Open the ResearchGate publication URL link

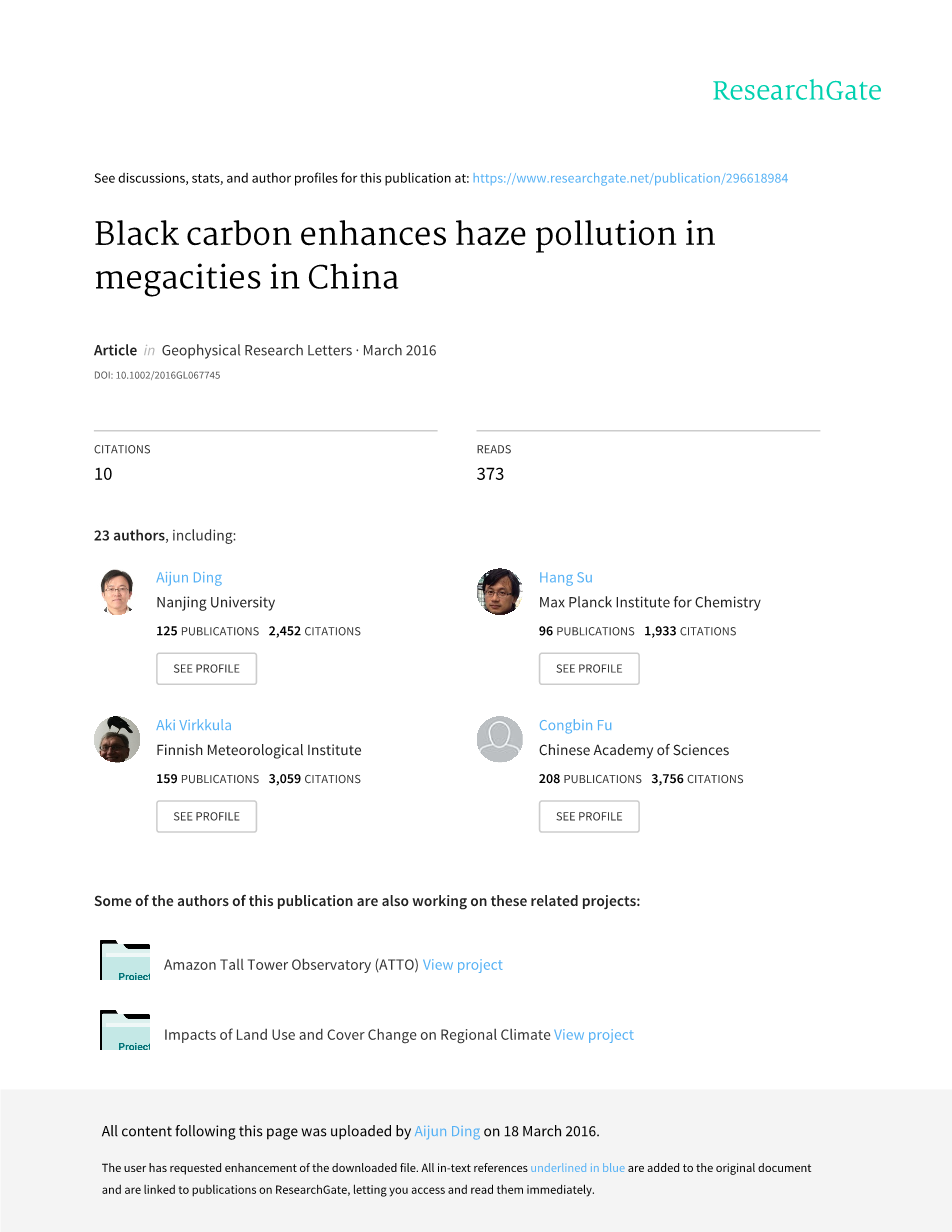[630, 178]
